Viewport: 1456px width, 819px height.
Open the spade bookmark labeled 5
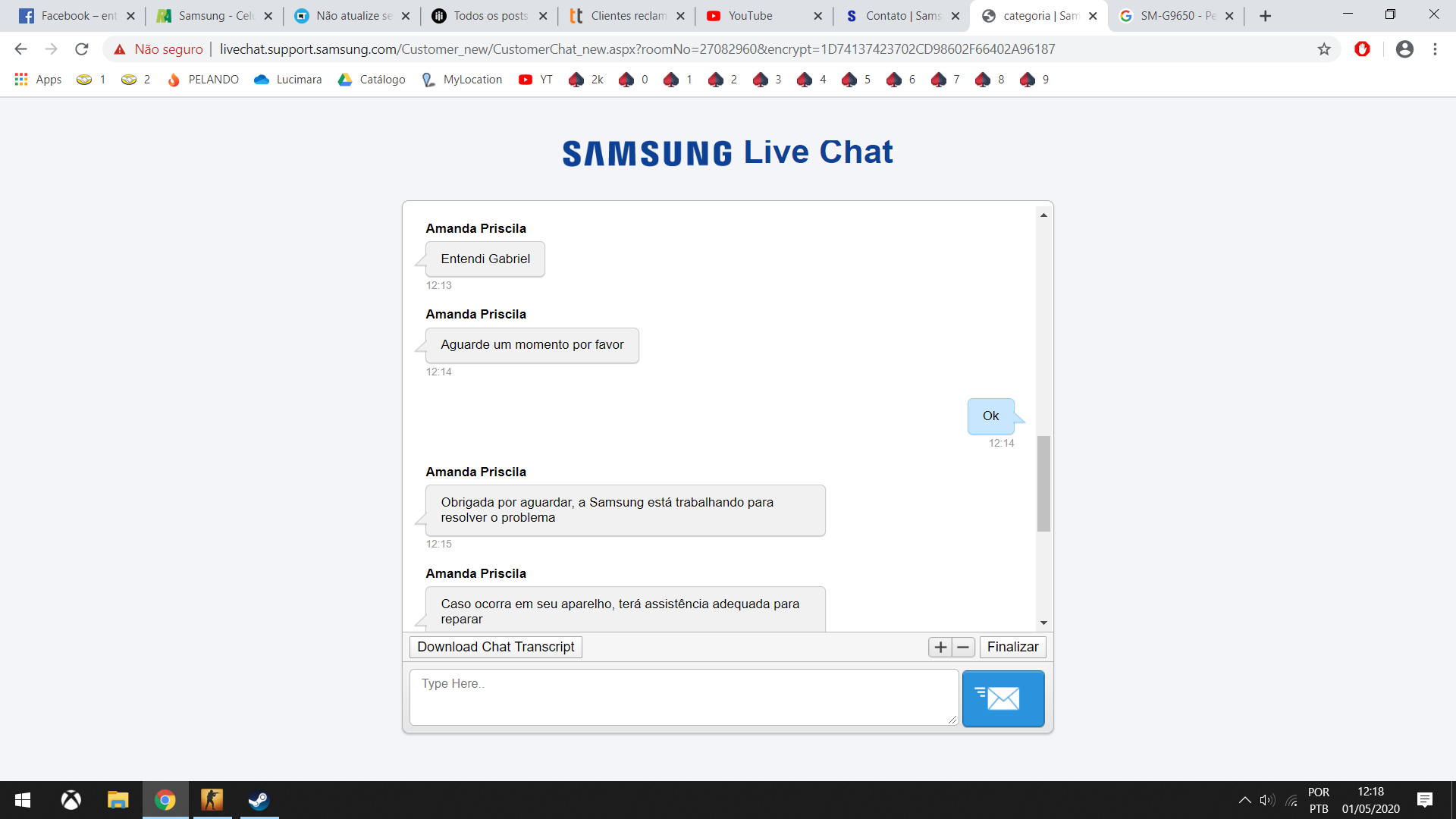point(857,80)
